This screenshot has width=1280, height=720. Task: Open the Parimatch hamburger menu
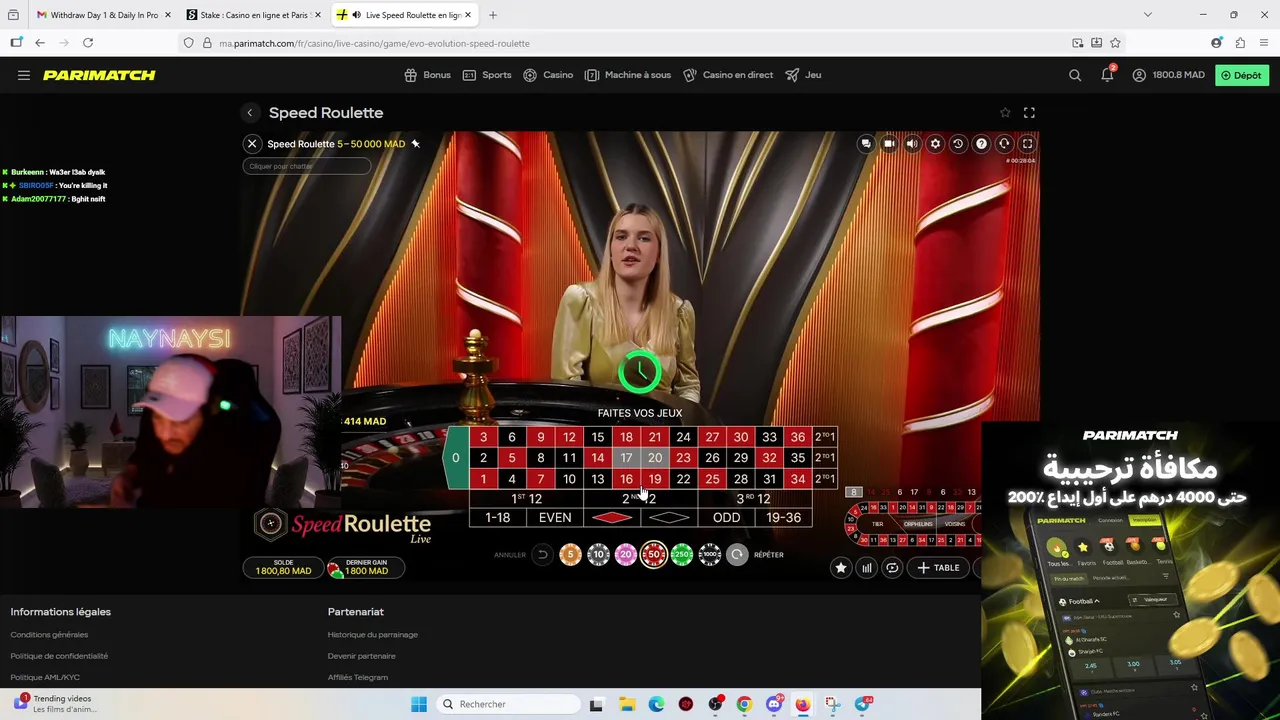[x=24, y=75]
